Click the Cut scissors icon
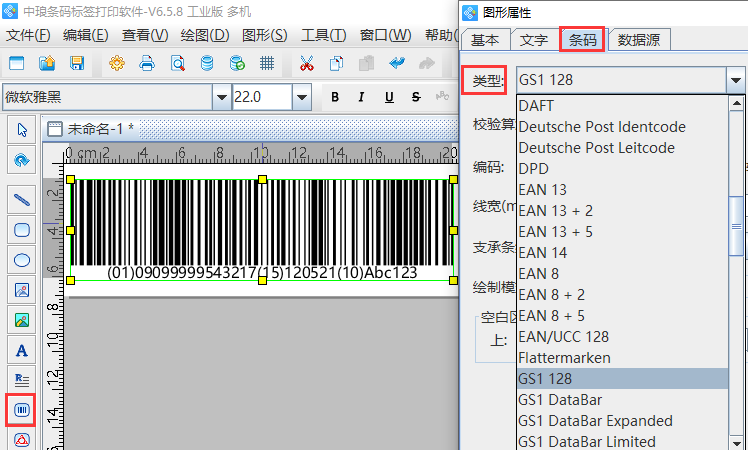The width and height of the screenshot is (748, 450). click(307, 63)
